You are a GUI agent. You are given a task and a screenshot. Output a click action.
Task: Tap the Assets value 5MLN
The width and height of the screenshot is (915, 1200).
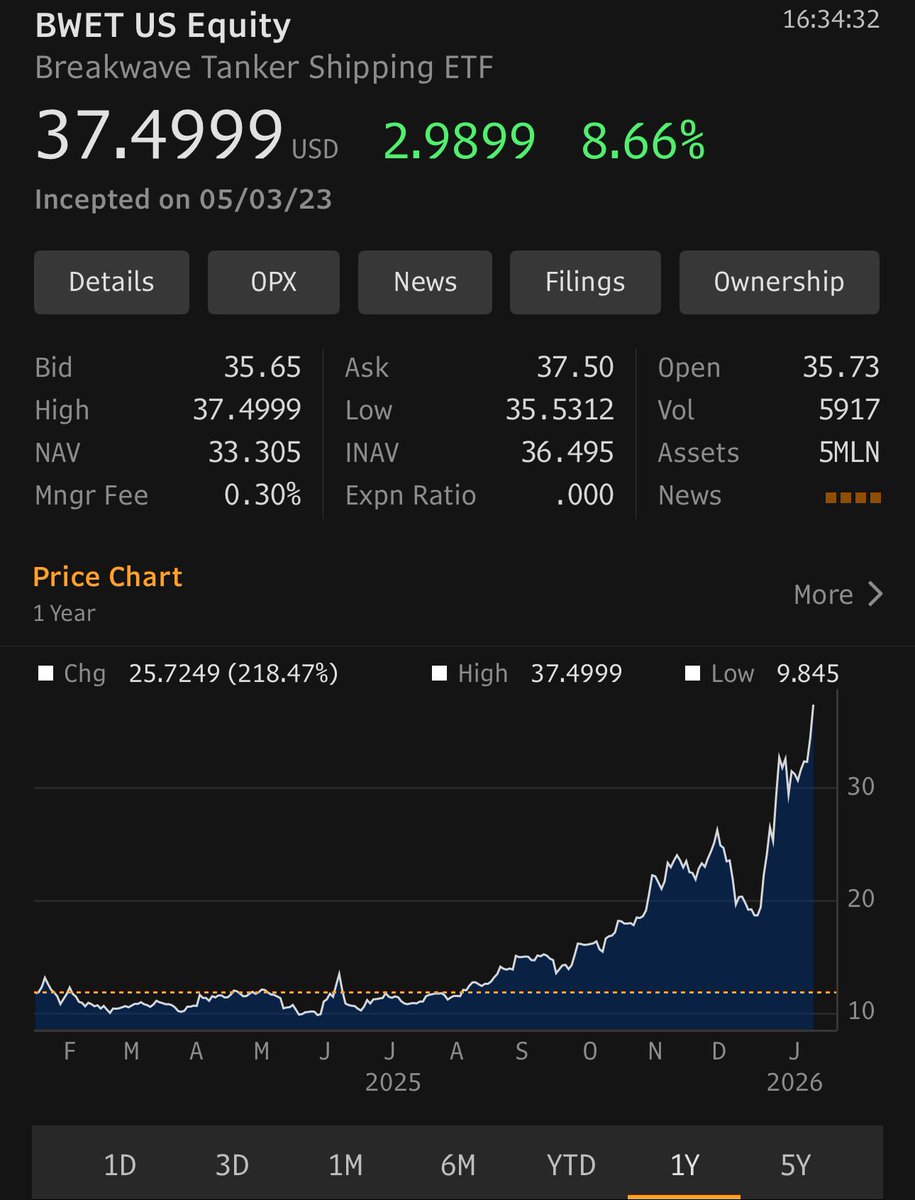[848, 453]
